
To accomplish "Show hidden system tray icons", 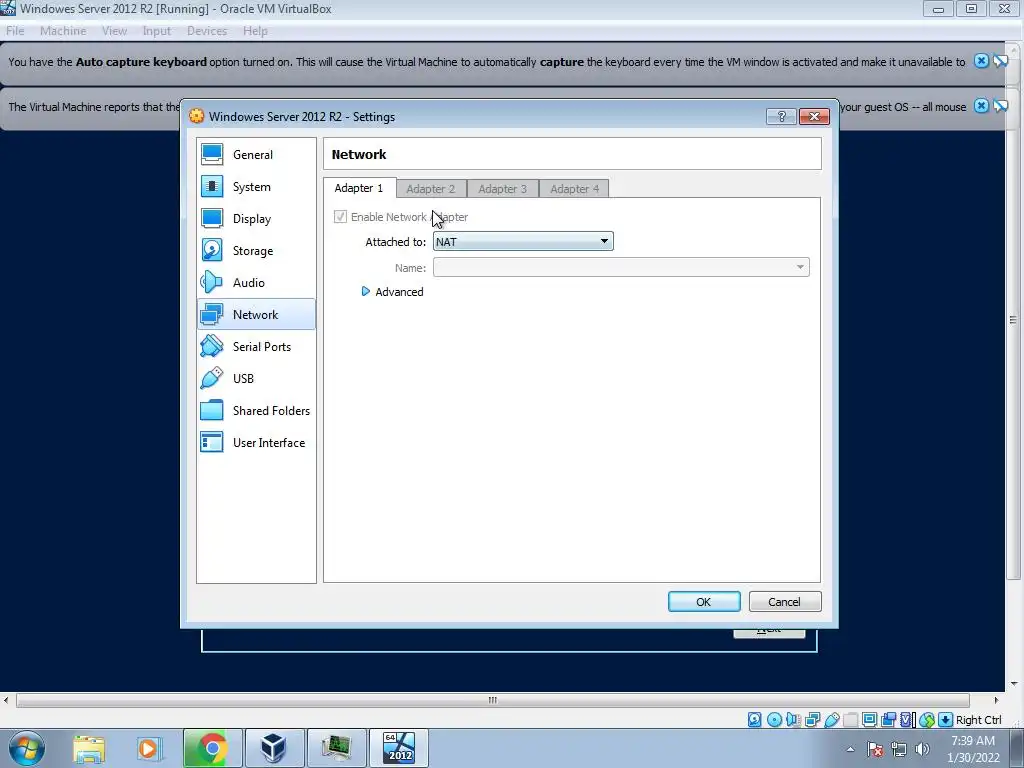I will point(850,750).
